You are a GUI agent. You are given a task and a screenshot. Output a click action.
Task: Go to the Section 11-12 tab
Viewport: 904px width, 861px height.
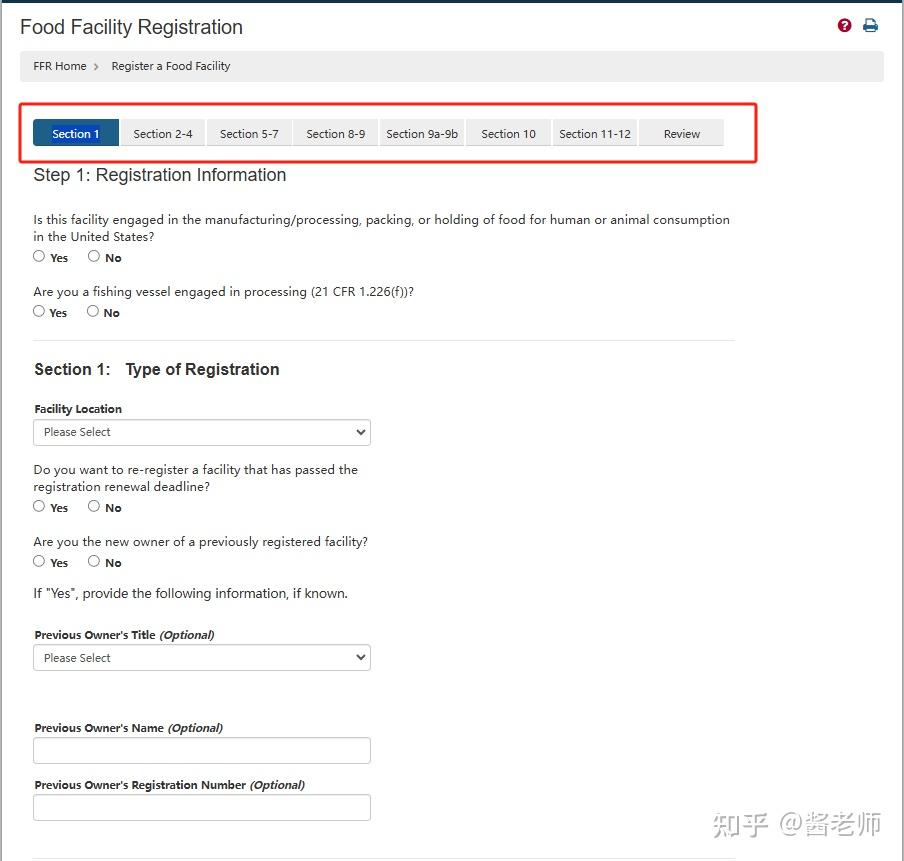(595, 133)
